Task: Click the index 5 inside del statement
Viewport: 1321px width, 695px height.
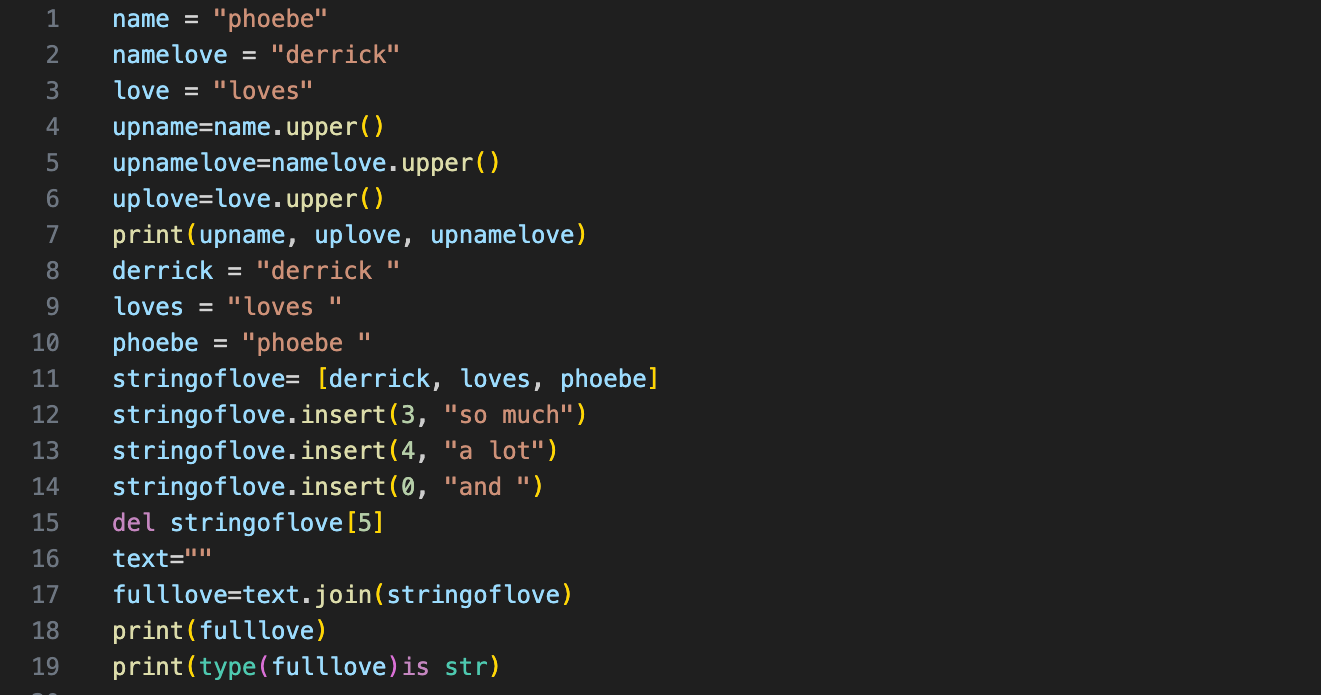Action: [x=364, y=522]
